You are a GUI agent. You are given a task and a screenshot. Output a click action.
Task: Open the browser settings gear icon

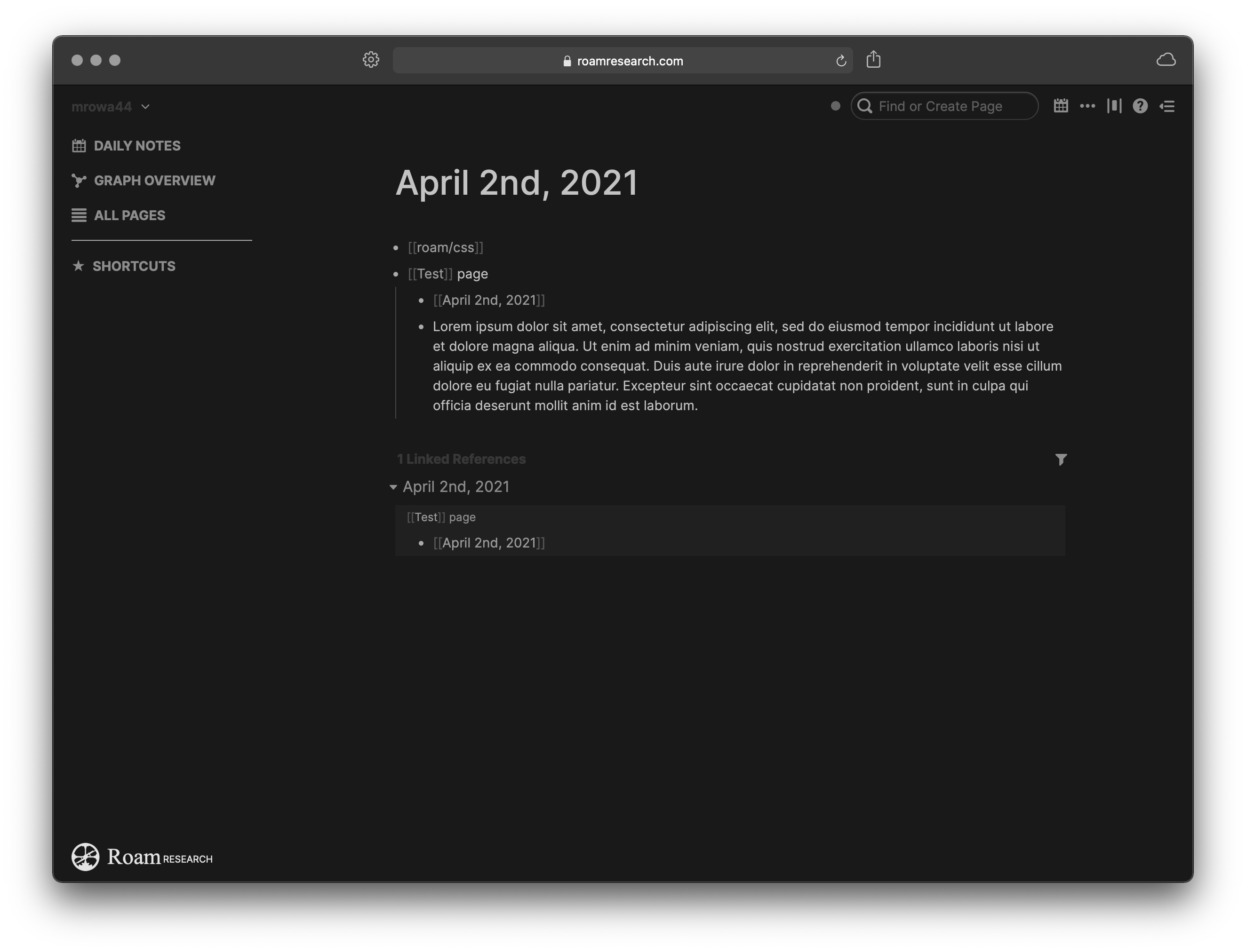371,59
